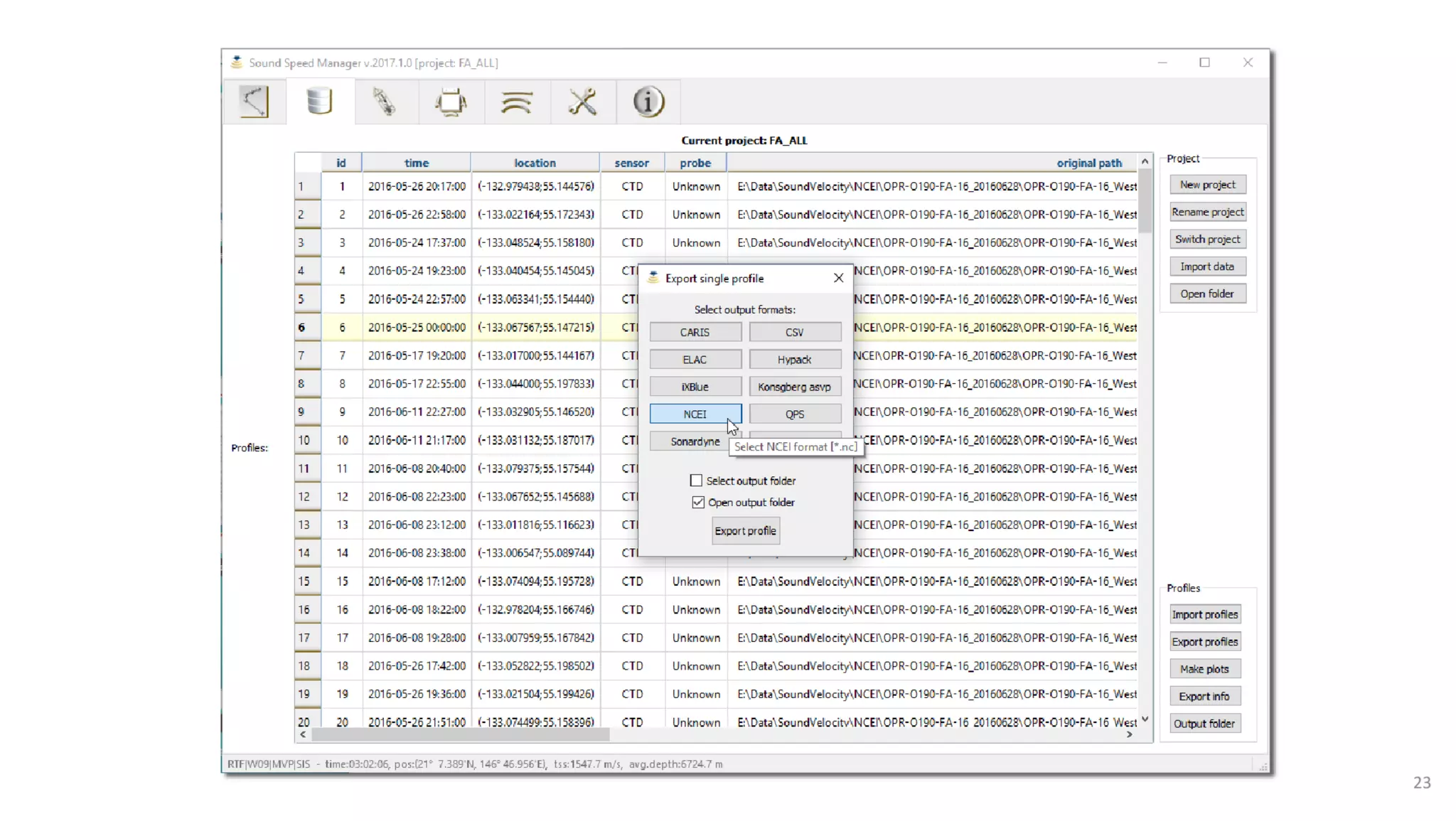1456x821 pixels.
Task: Select row 18 header in profiles table
Action: [x=305, y=666]
